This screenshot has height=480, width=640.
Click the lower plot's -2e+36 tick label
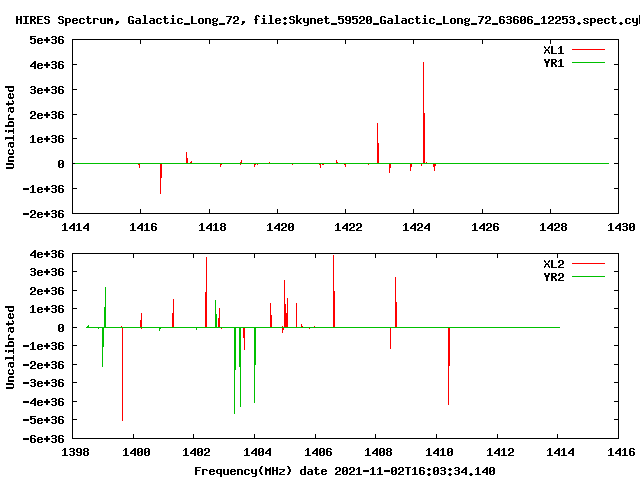click(43, 364)
